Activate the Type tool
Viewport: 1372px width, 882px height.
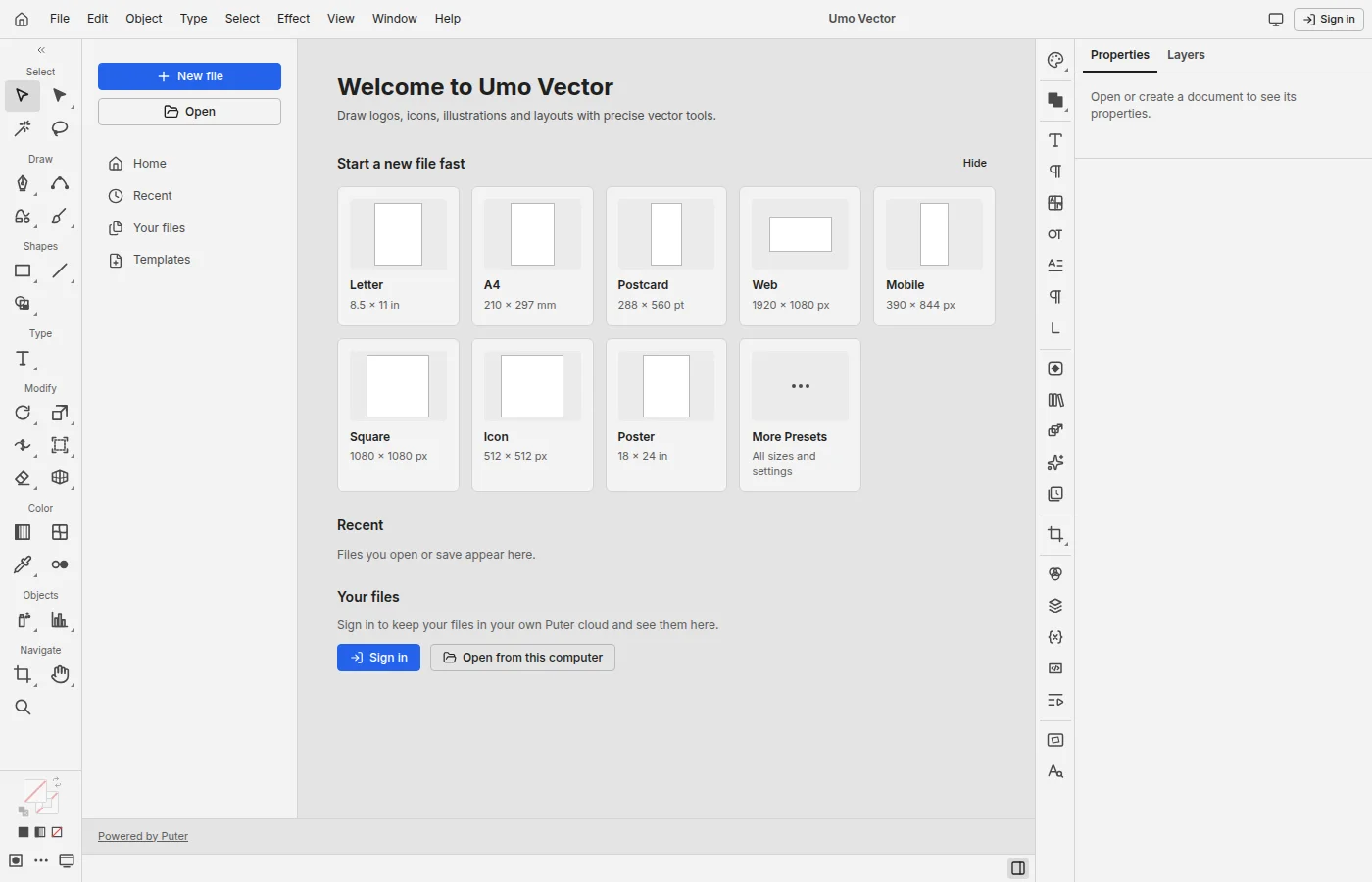click(23, 359)
